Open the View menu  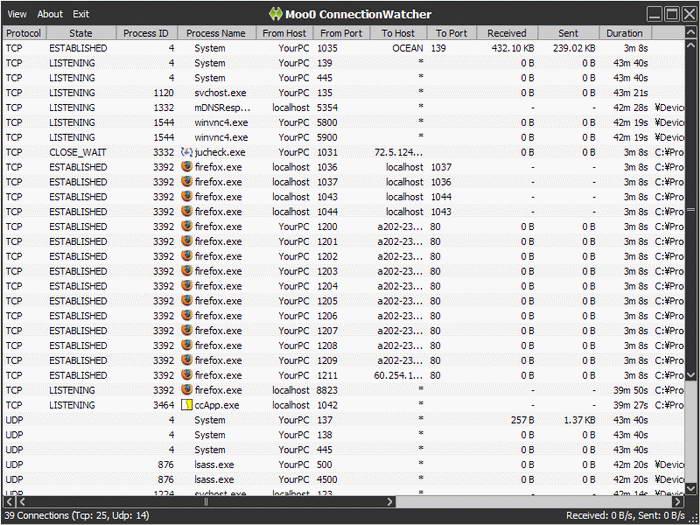point(17,14)
